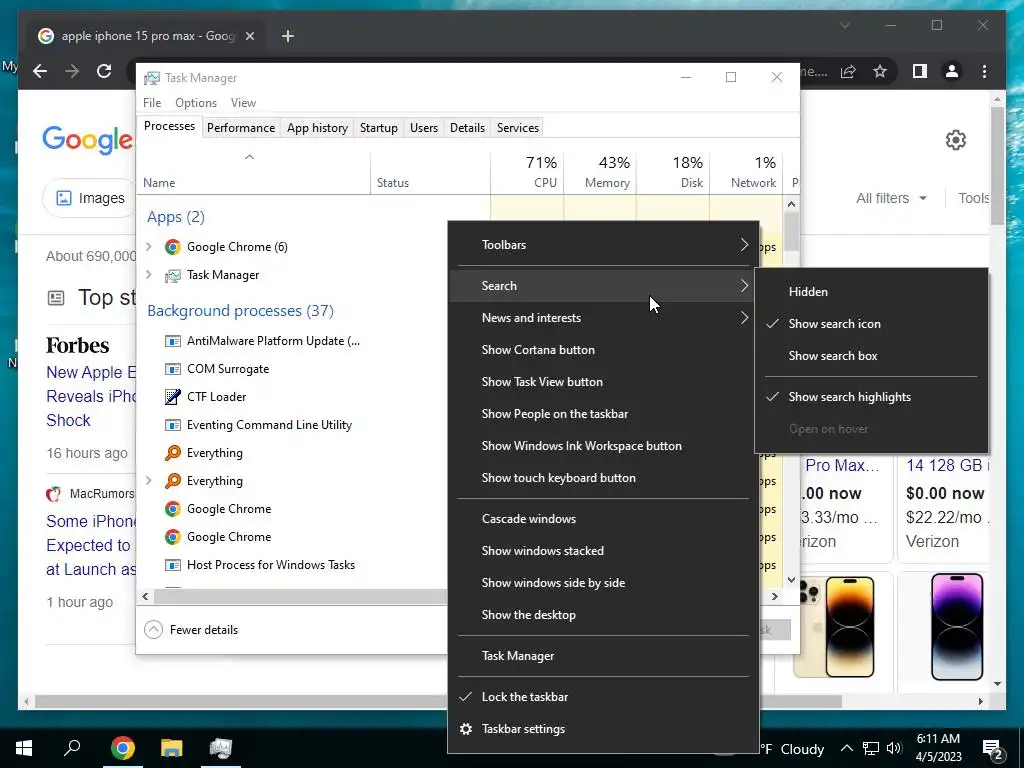1024x768 pixels.
Task: Open the taskbar search magnifier icon
Action: 72,747
